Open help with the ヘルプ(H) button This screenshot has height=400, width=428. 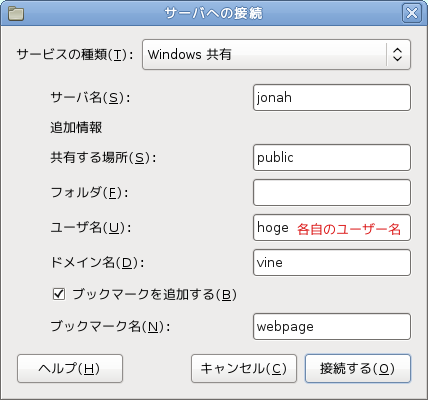pos(70,368)
